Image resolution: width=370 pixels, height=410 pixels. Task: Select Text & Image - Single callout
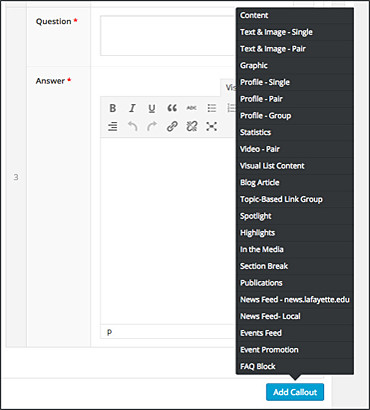(295, 32)
